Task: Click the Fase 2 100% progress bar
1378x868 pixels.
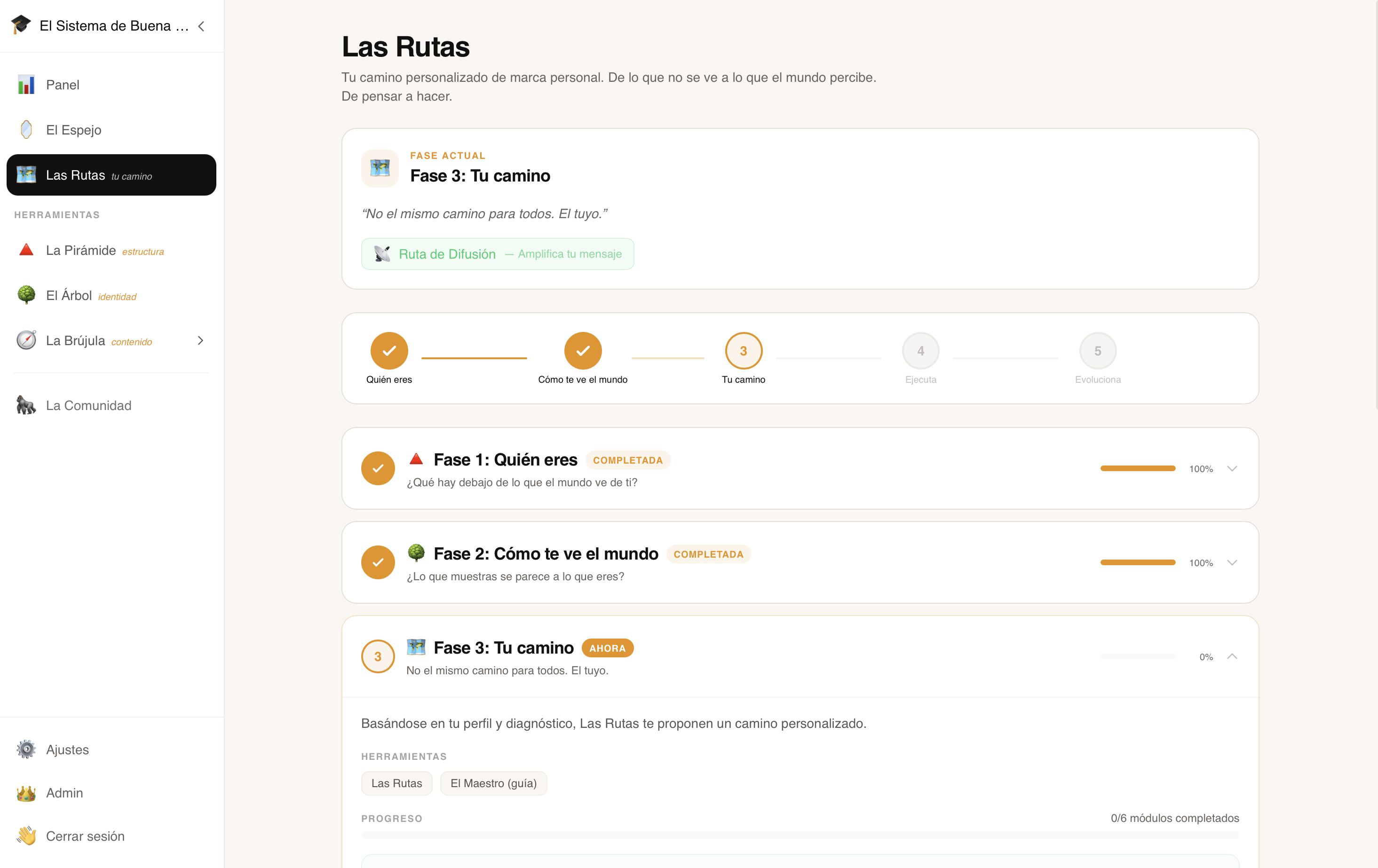Action: pyautogui.click(x=1138, y=562)
